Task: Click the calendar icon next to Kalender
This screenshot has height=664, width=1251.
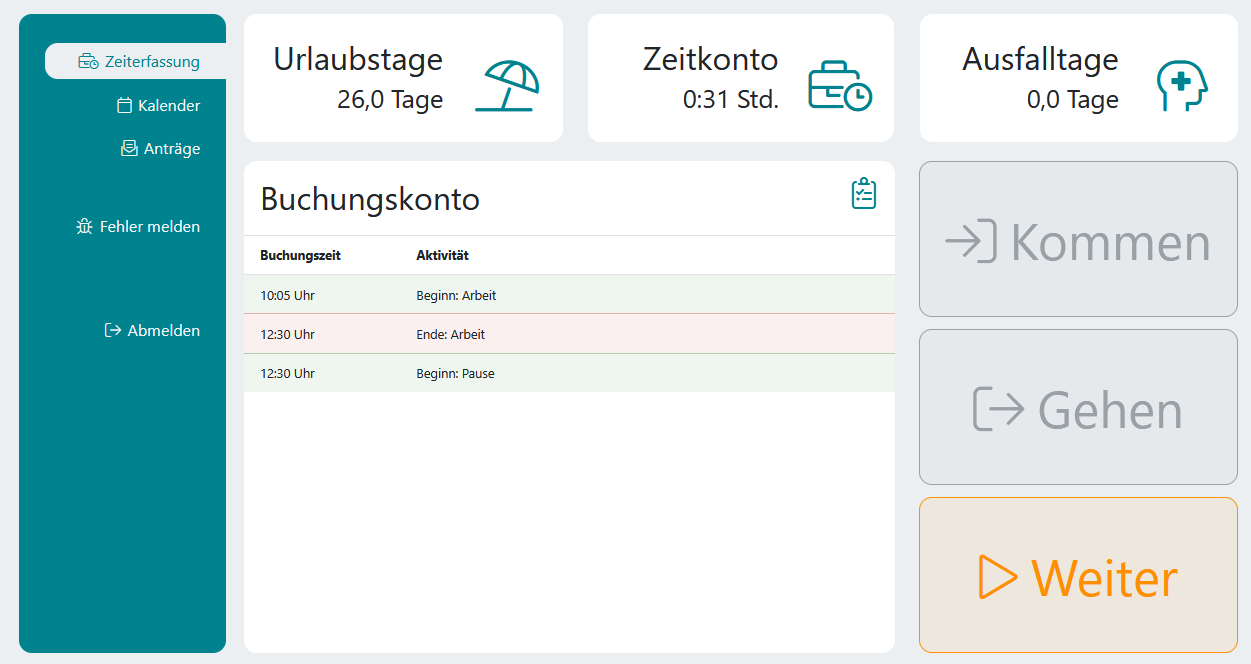Action: (x=125, y=106)
